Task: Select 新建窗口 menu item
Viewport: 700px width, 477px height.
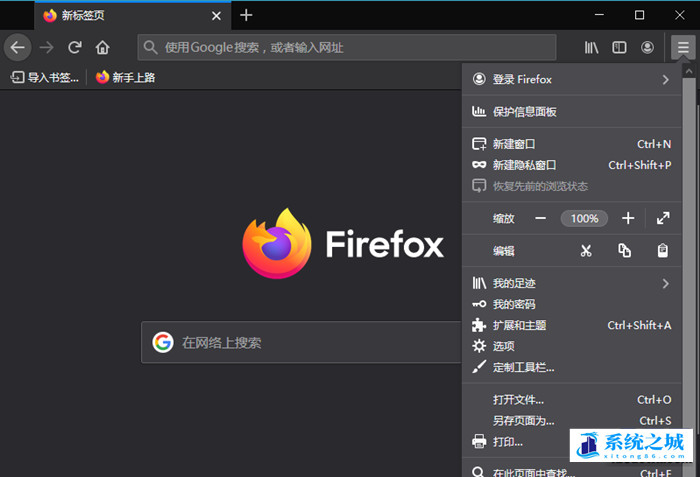Action: [571, 144]
